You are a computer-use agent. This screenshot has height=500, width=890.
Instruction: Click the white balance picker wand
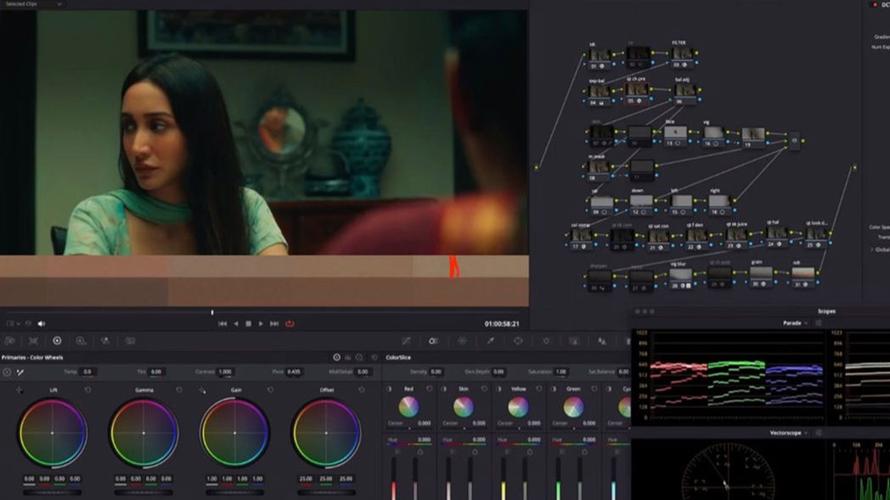point(20,372)
